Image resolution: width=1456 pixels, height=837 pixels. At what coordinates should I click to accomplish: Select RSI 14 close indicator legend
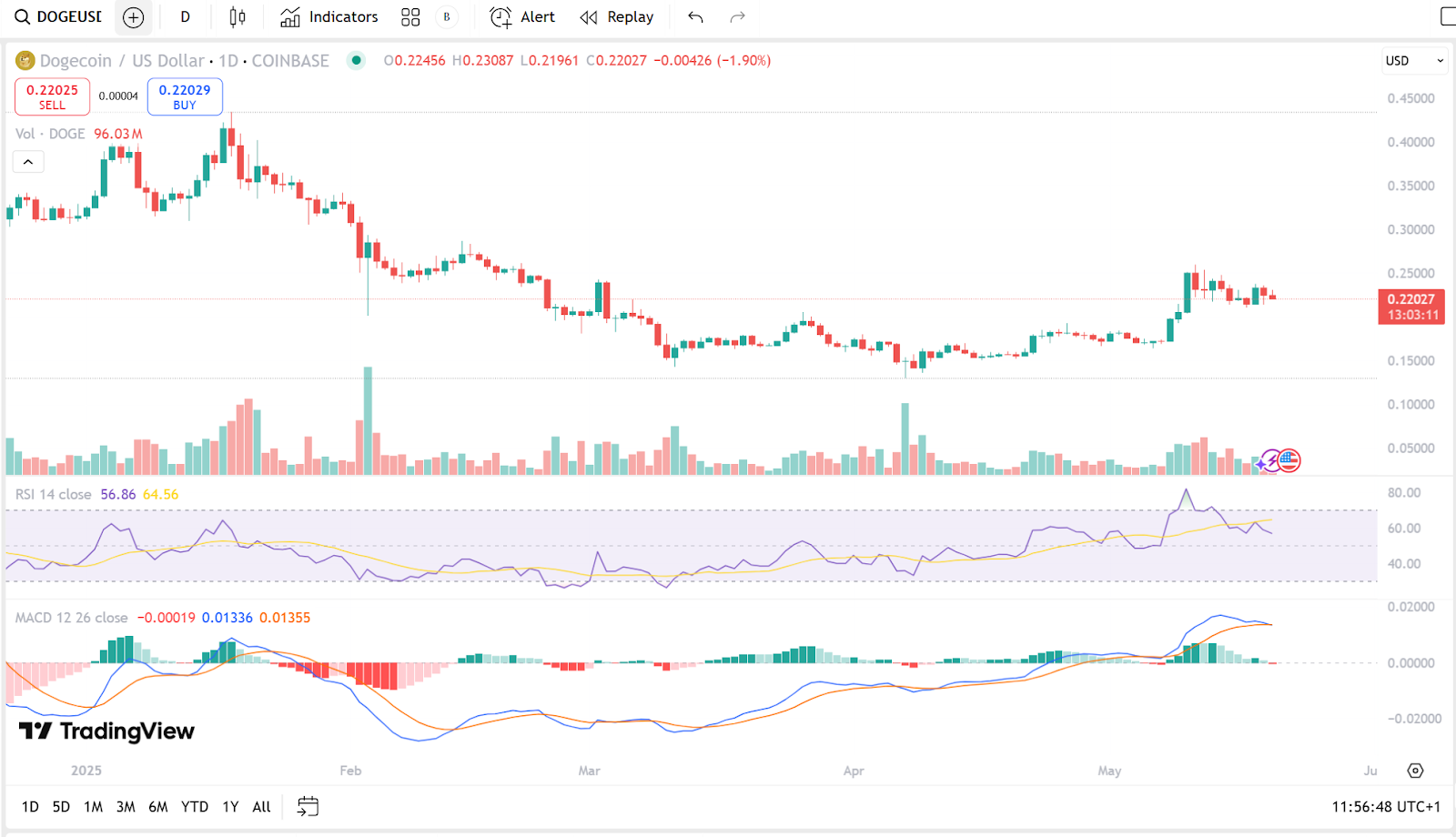53,494
